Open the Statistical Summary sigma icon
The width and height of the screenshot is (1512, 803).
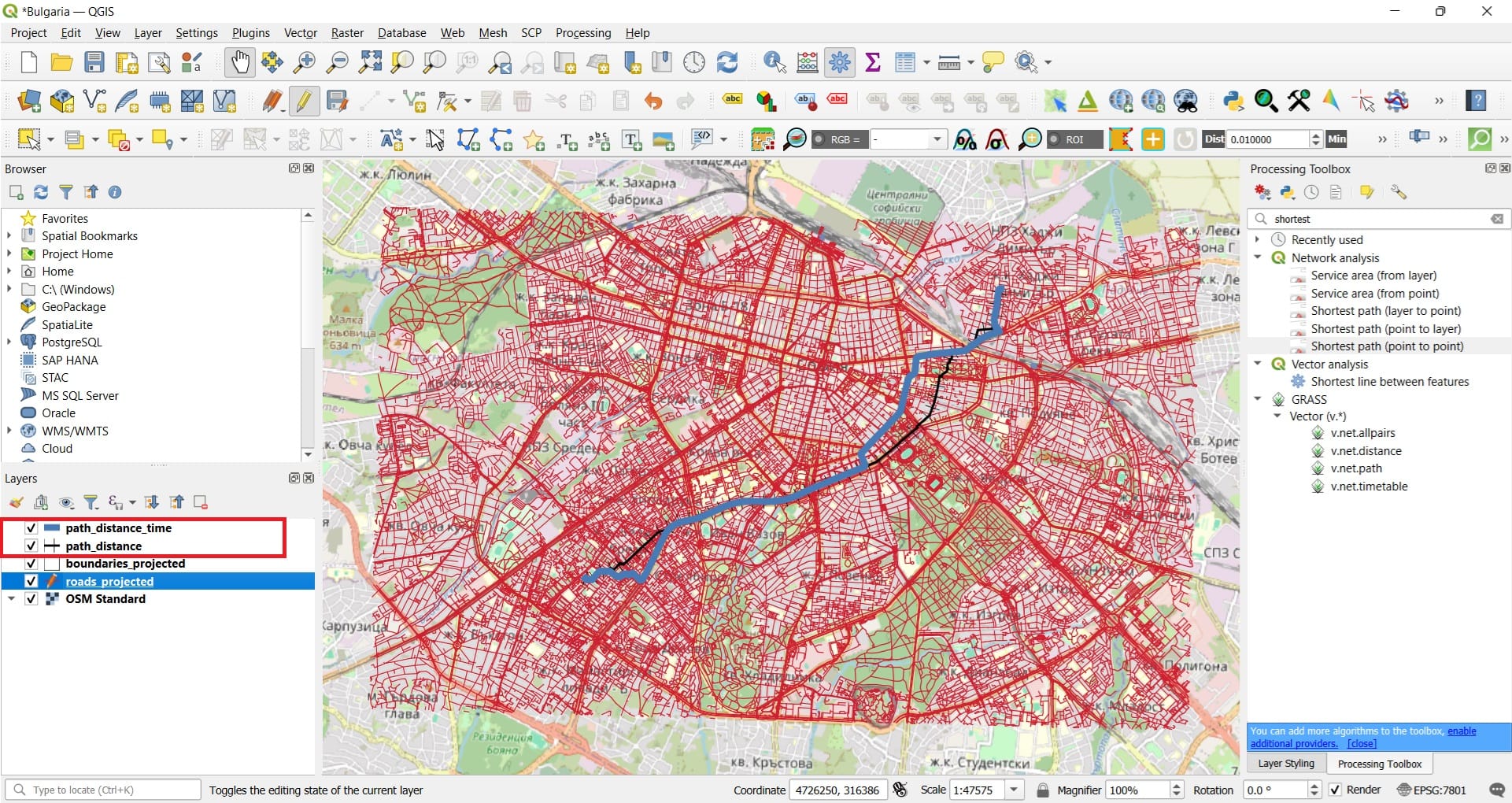click(873, 62)
